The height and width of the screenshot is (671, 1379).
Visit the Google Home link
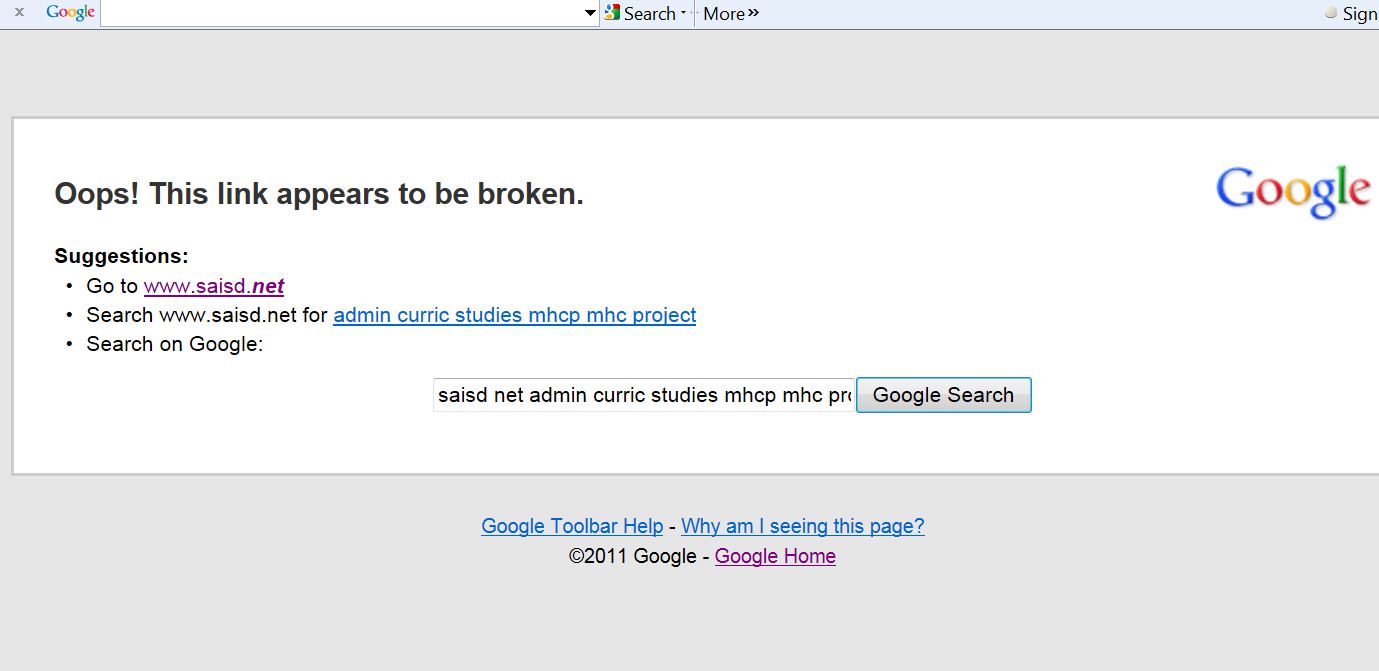pyautogui.click(x=775, y=556)
